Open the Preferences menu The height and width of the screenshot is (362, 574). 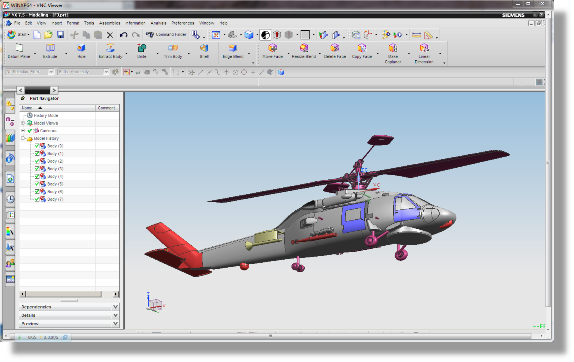(x=183, y=23)
